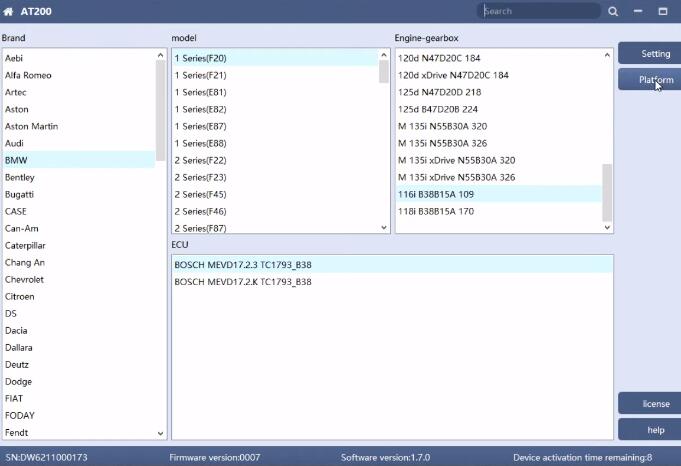
Task: Select brand FIAT
Action: coord(79,398)
